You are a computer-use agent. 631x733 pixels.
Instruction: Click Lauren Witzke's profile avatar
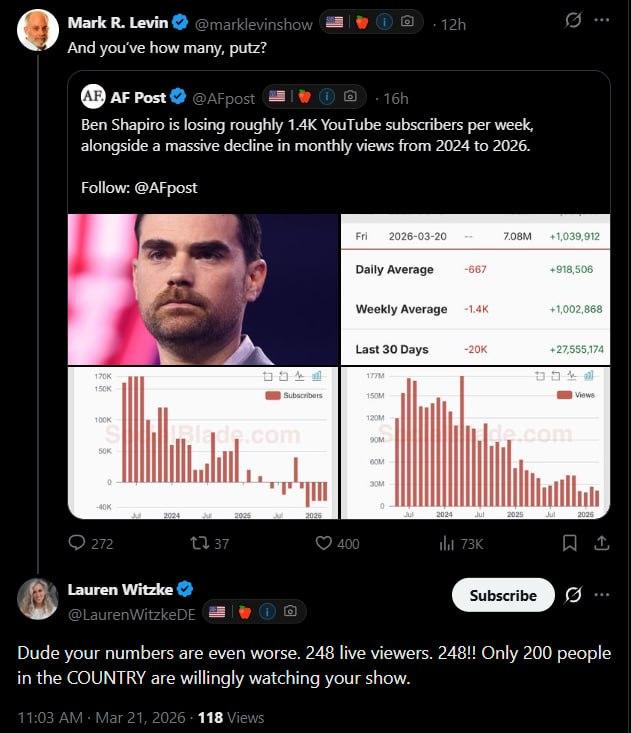38,598
